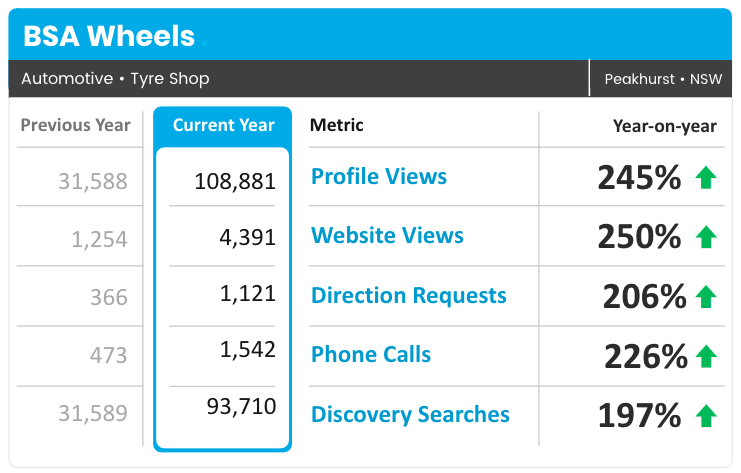The height and width of the screenshot is (473, 741).
Task: Click the BSA Wheels title
Action: point(109,36)
